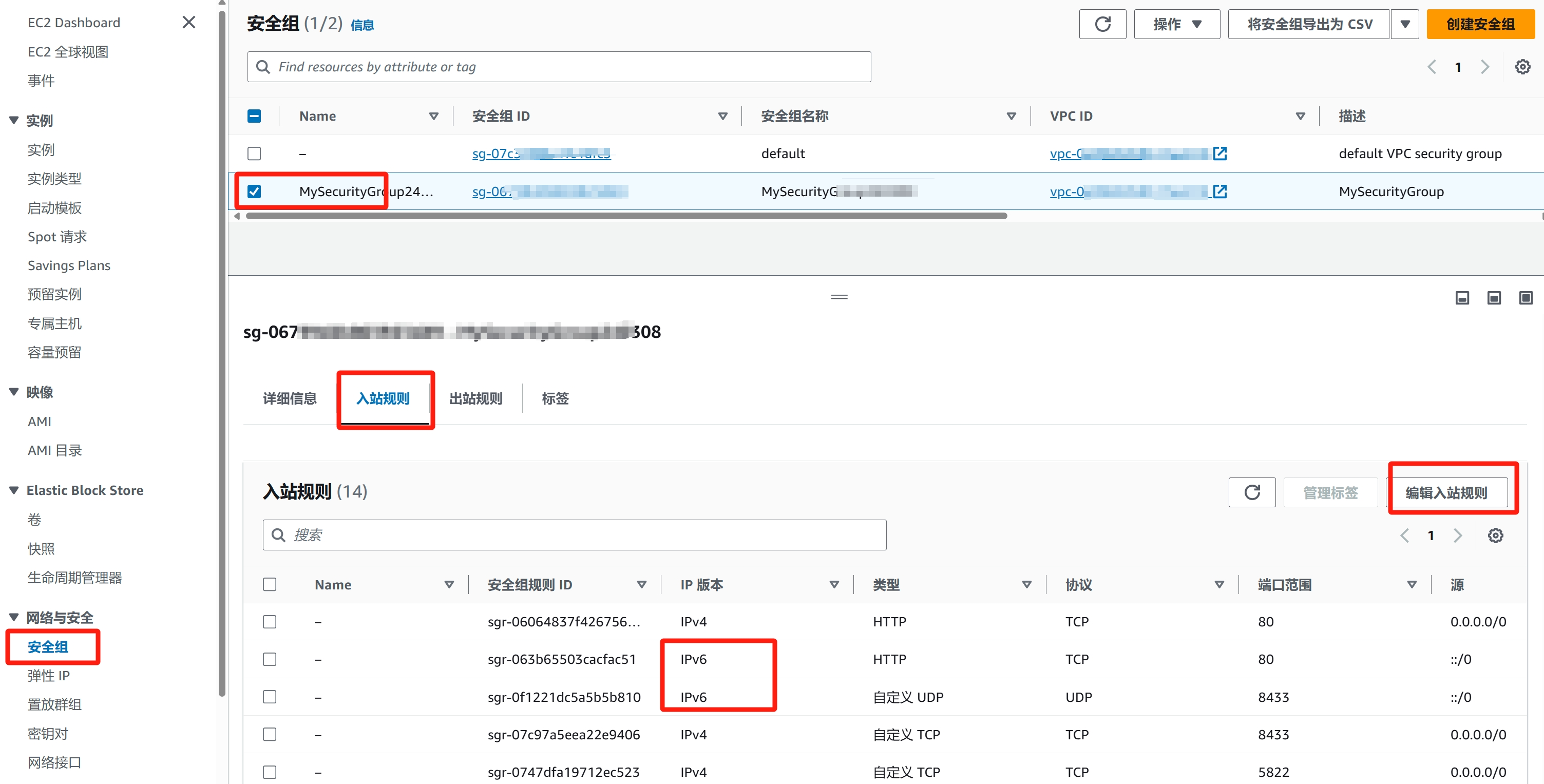Open the 操作 actions dropdown
Screen dimensions: 1544x784
[1176, 24]
